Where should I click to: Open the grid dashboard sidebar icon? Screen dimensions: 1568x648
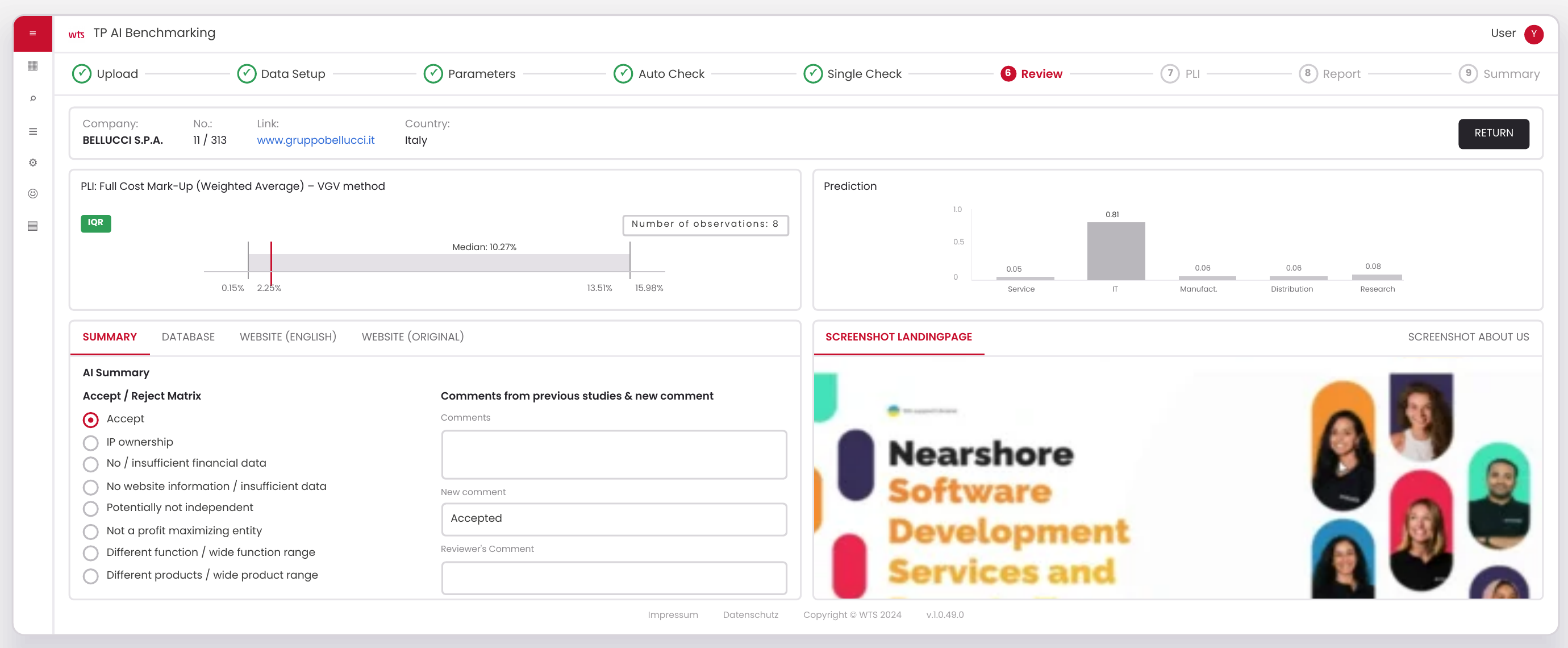click(x=33, y=66)
